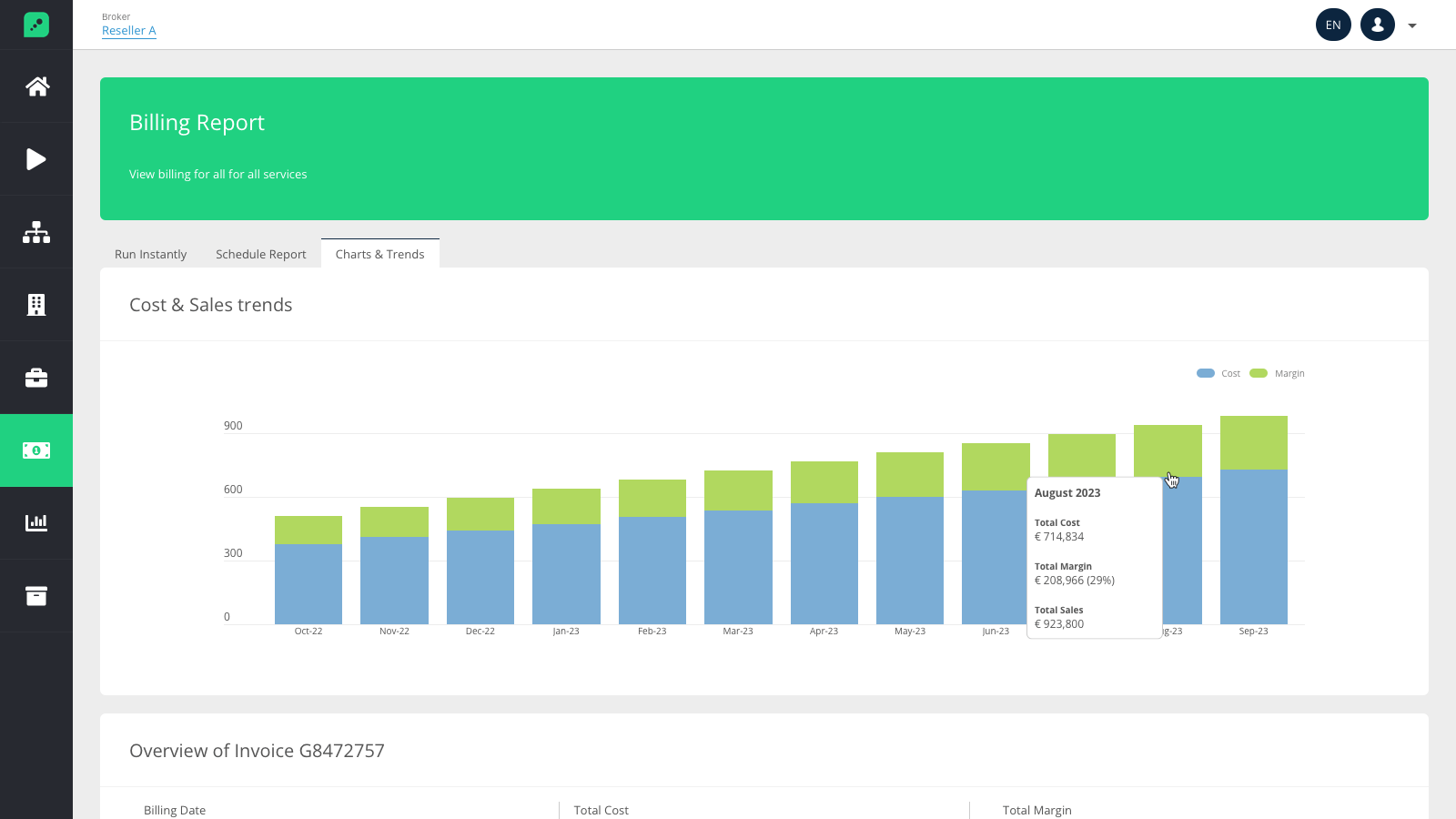Select the Charts & Trends tab

pyautogui.click(x=380, y=254)
